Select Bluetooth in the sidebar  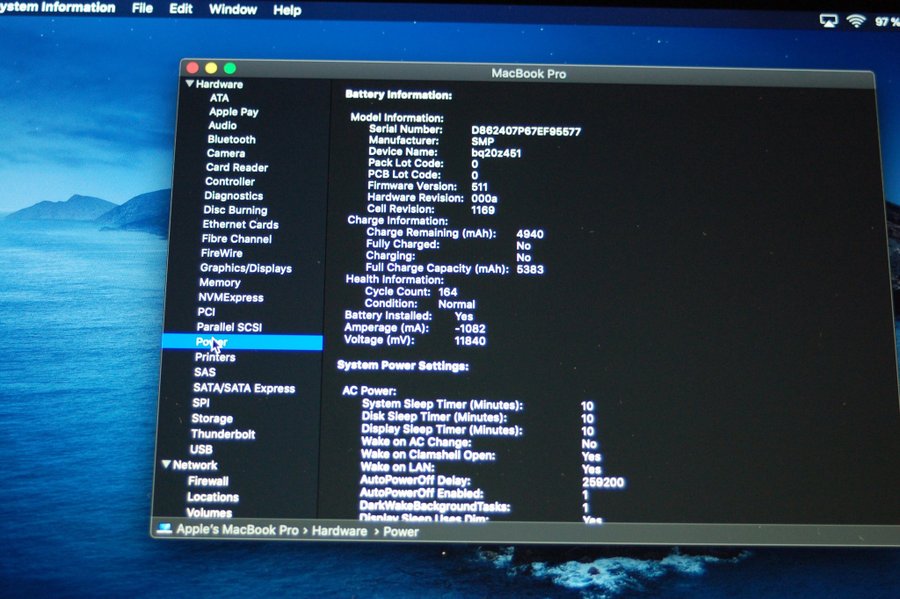coord(232,139)
